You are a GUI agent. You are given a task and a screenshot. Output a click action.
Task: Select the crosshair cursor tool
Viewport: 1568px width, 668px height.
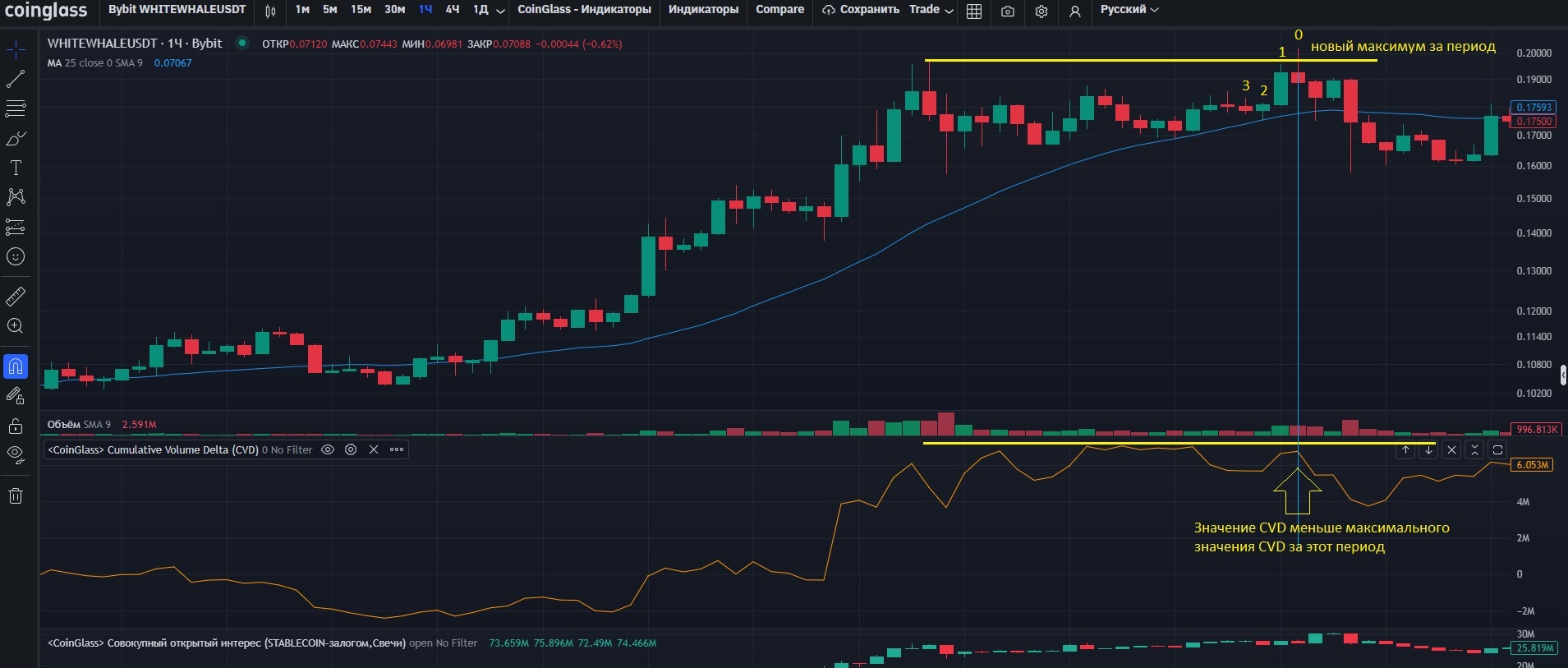[x=16, y=50]
